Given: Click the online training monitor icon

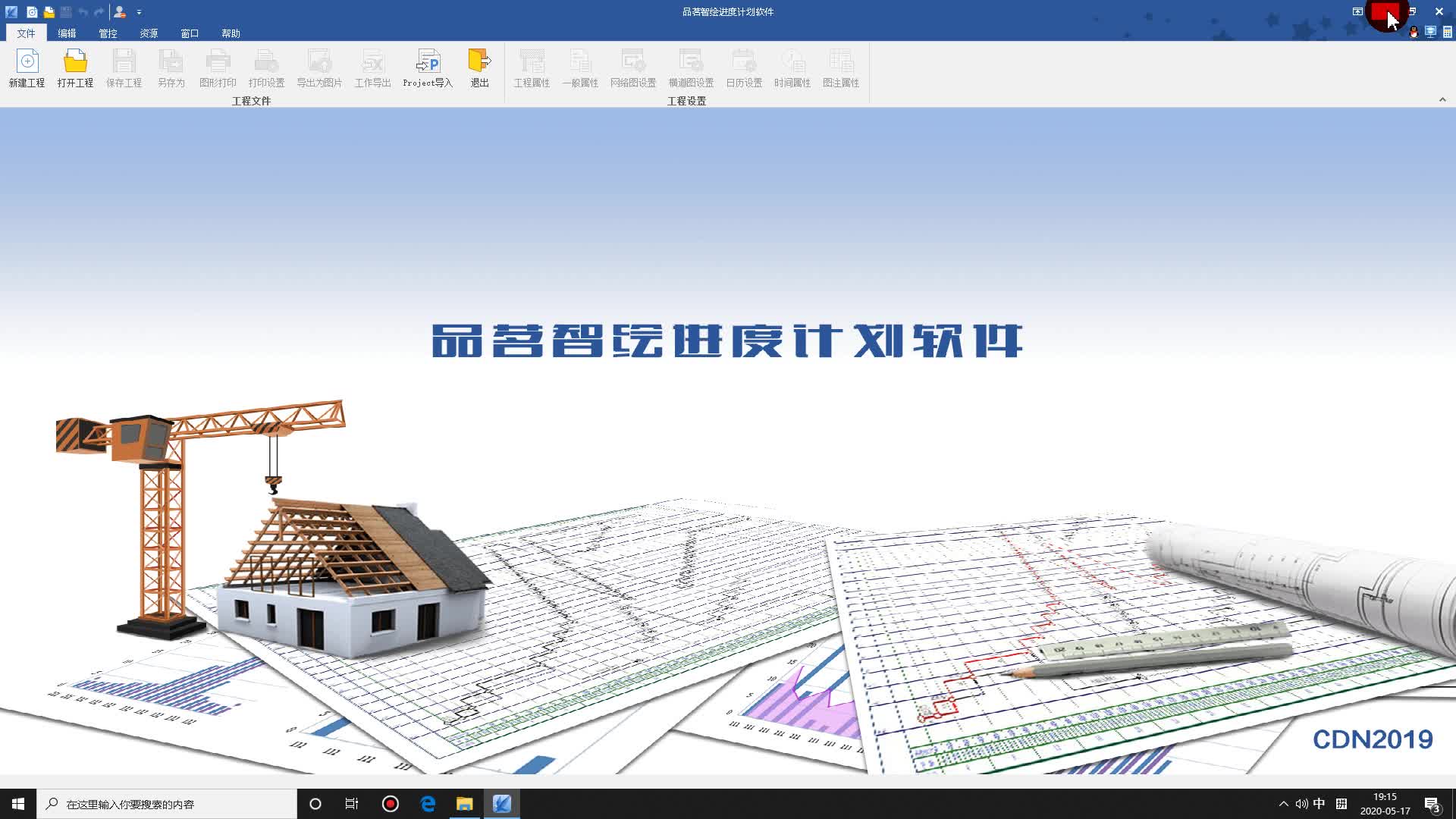Looking at the screenshot, I should [x=1430, y=33].
